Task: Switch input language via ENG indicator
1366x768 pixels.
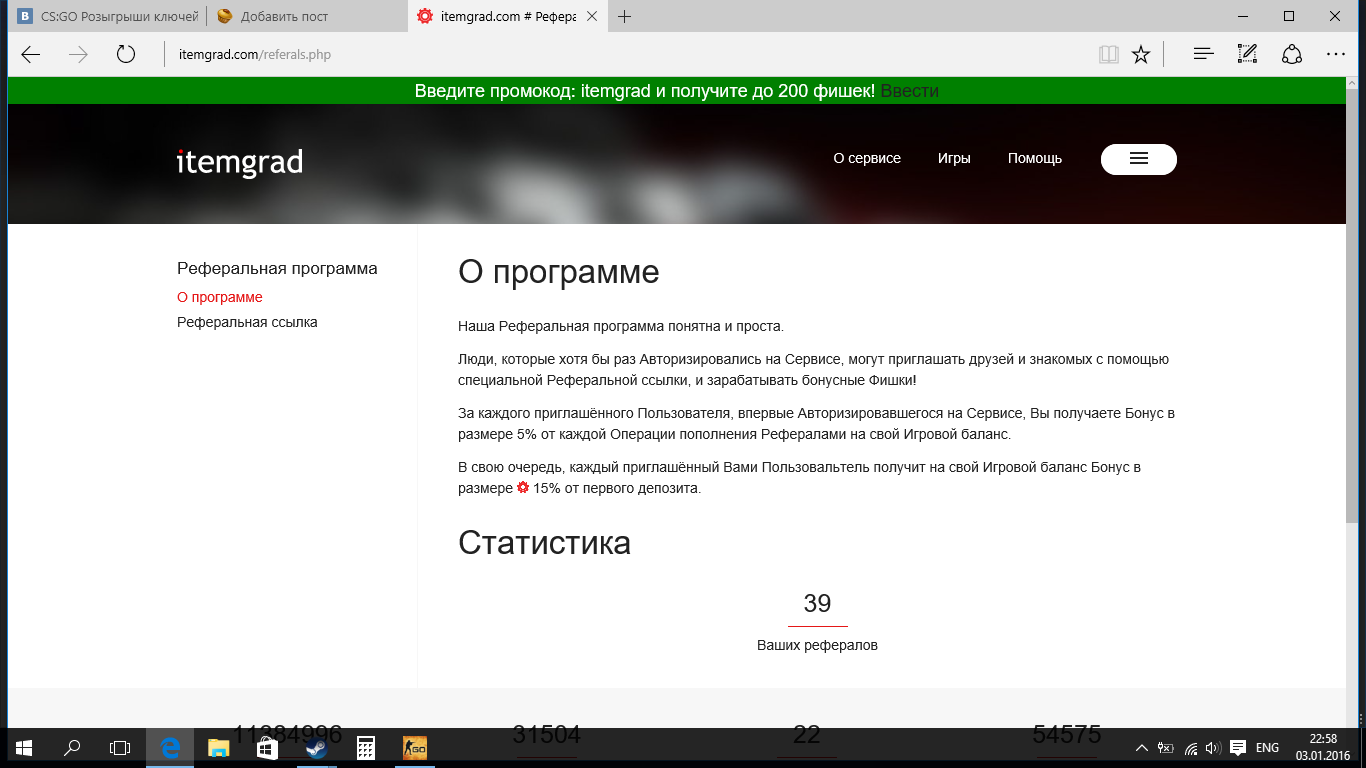Action: pos(1267,748)
